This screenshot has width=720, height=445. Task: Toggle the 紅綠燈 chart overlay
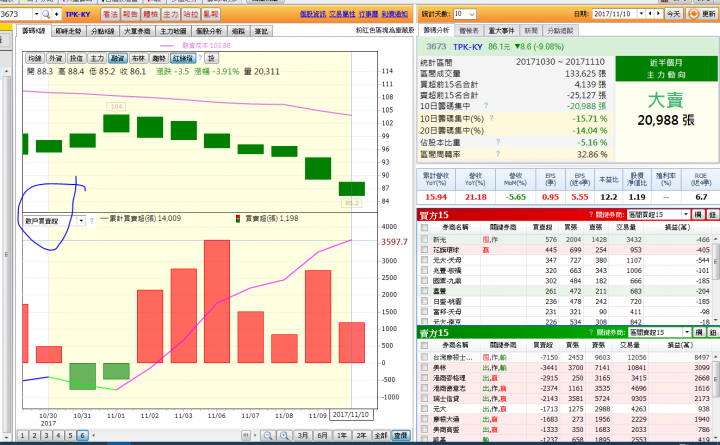[x=183, y=58]
